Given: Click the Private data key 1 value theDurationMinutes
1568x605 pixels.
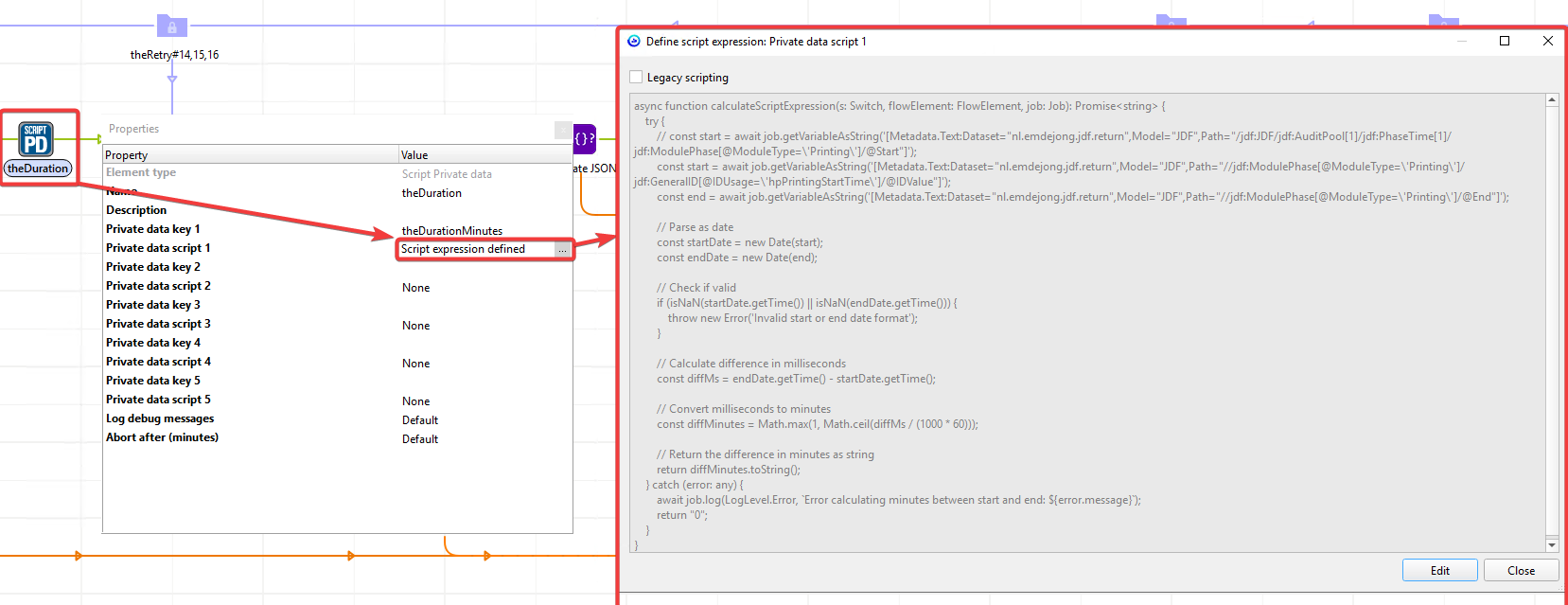Looking at the screenshot, I should pos(452,231).
